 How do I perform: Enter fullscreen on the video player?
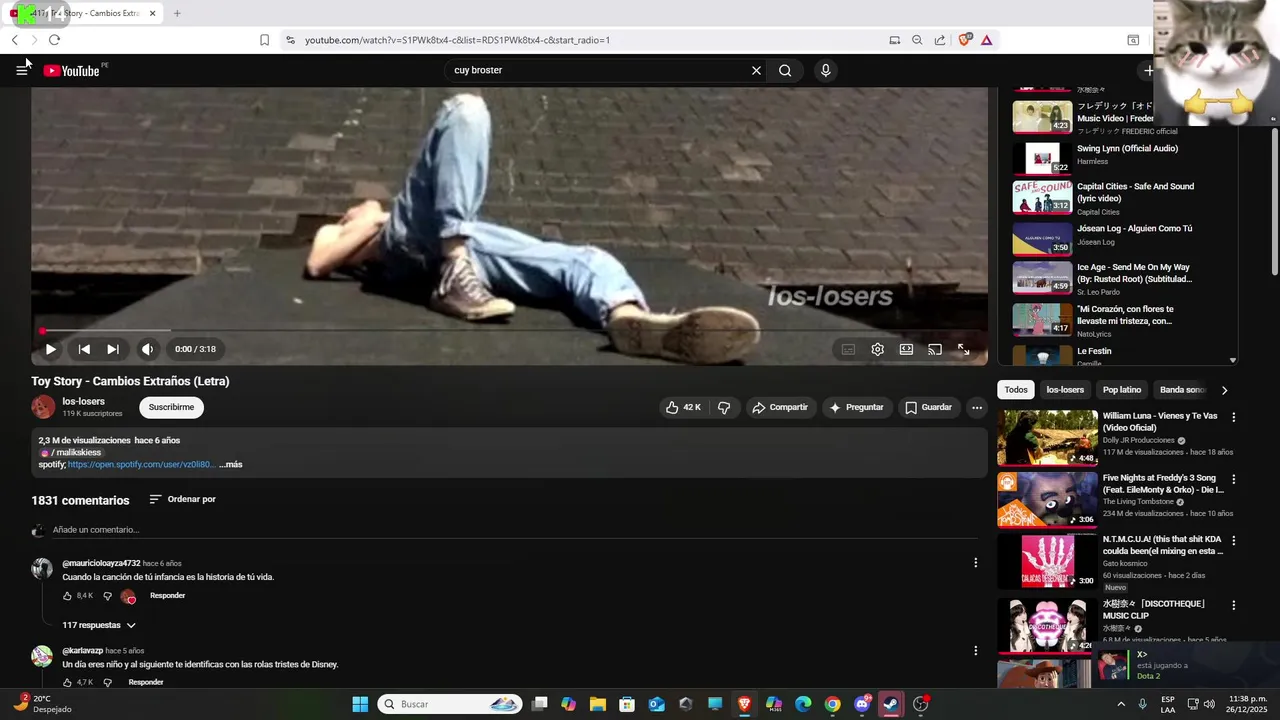(964, 349)
